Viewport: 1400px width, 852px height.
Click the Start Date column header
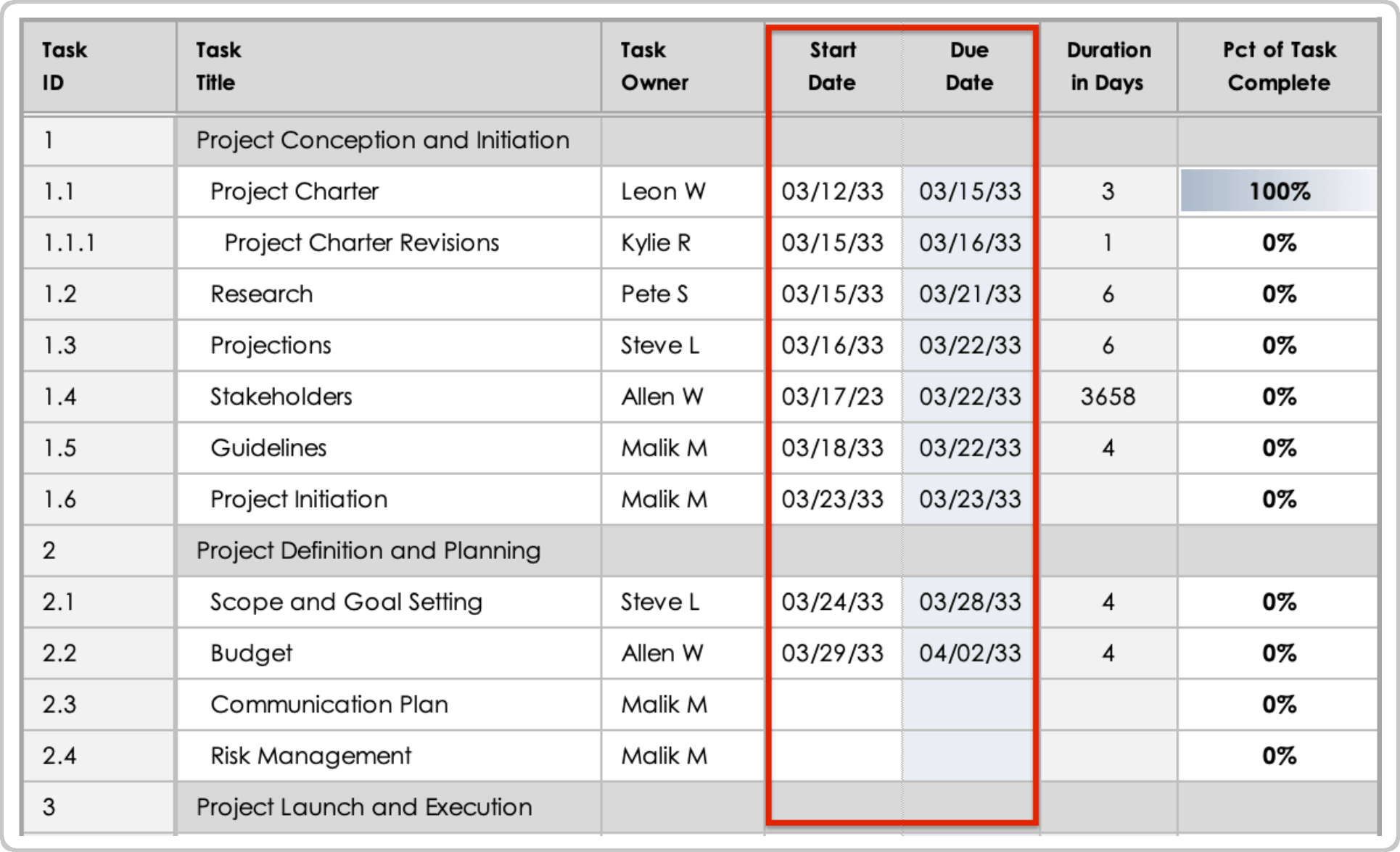pos(833,66)
